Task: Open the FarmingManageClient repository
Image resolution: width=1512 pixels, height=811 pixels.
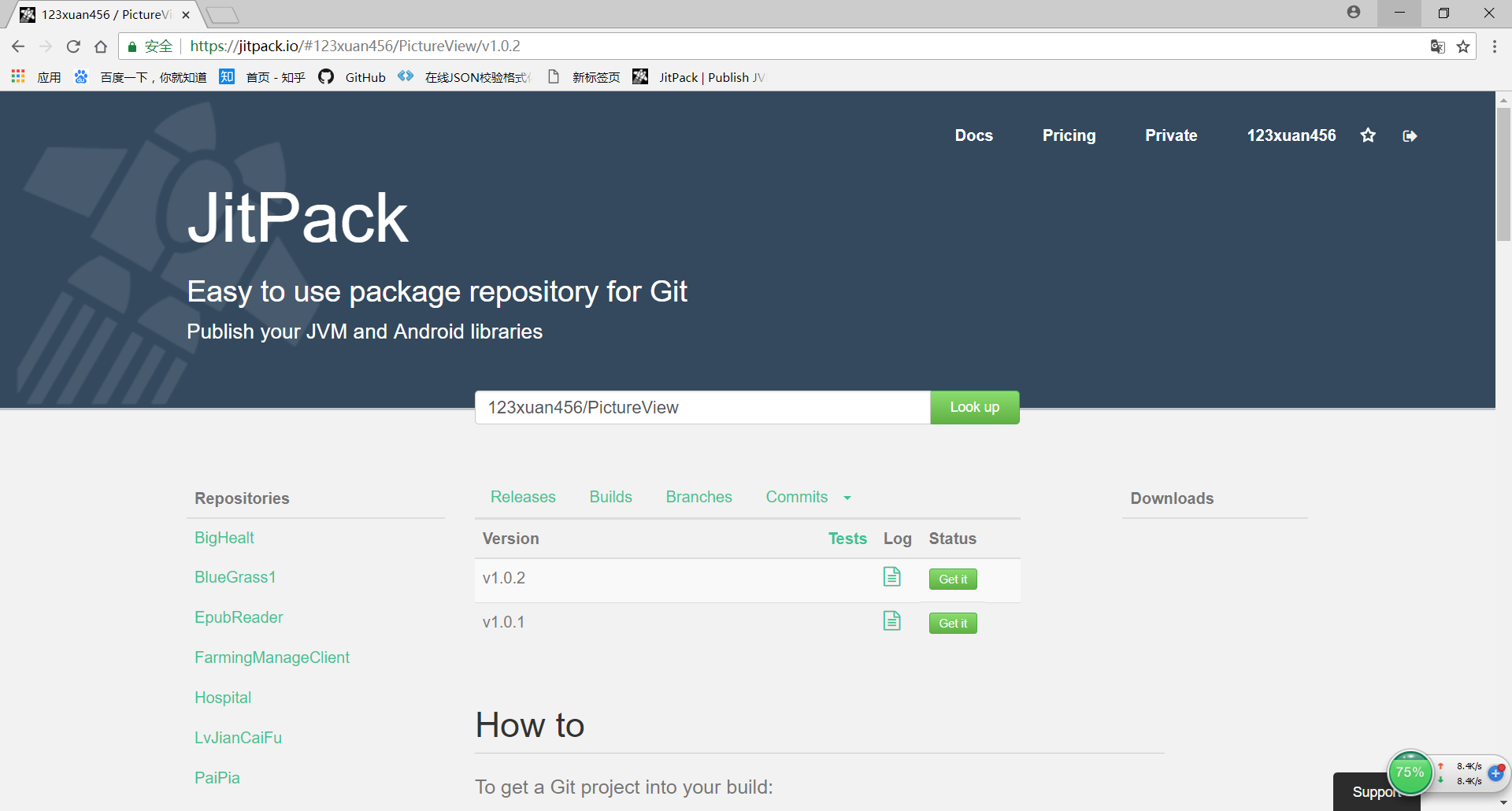Action: [272, 657]
